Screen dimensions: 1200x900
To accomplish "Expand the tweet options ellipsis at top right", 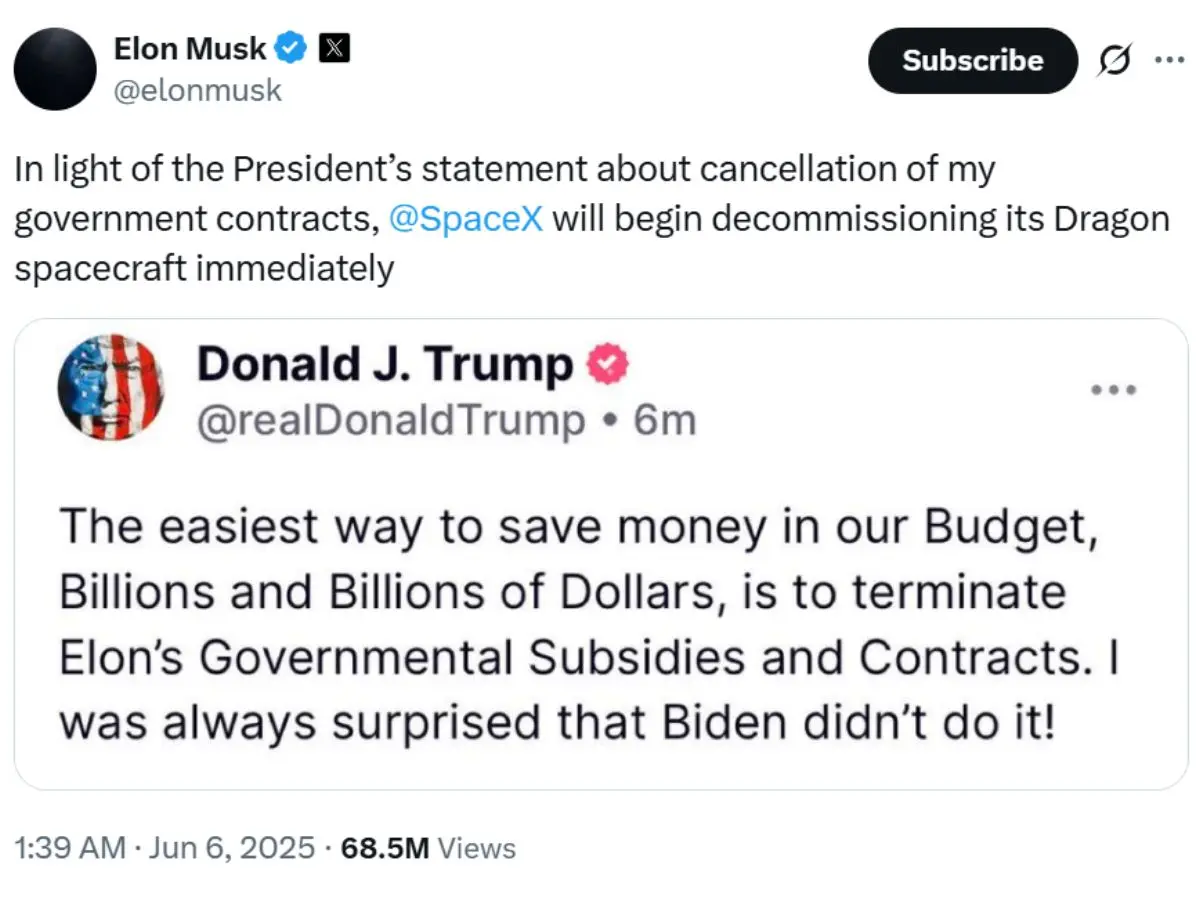I will pos(1171,60).
